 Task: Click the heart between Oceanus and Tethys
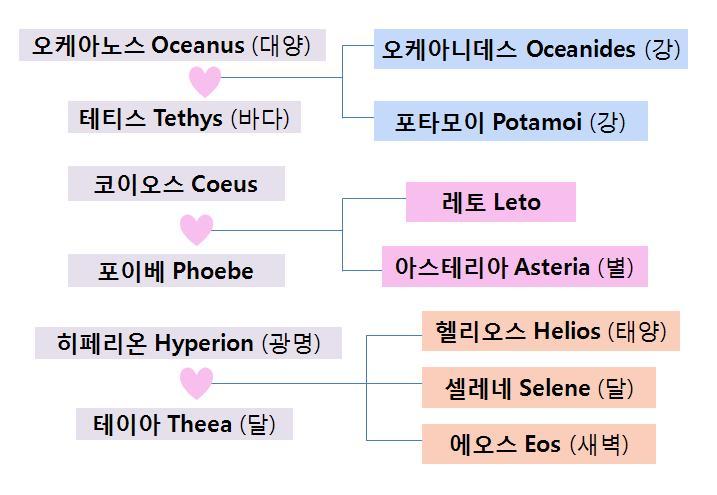[x=204, y=81]
